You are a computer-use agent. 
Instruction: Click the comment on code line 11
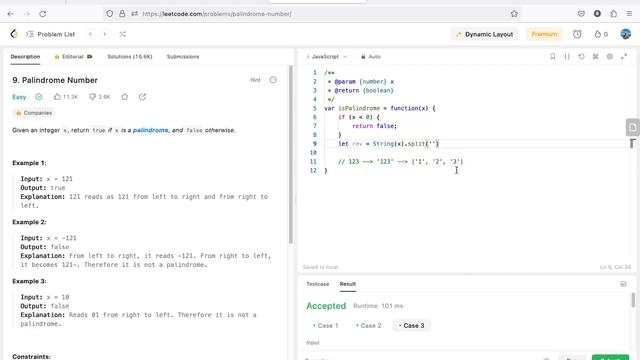(x=400, y=162)
